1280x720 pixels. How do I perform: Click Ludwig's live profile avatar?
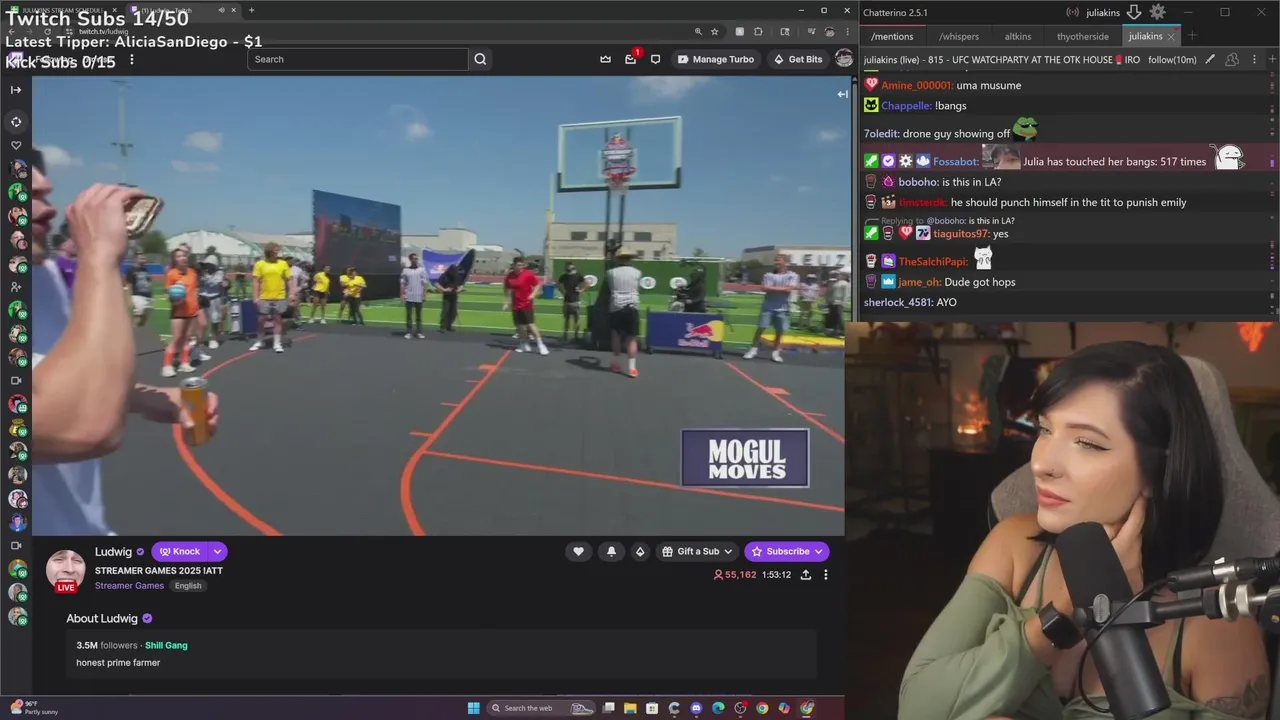(66, 570)
